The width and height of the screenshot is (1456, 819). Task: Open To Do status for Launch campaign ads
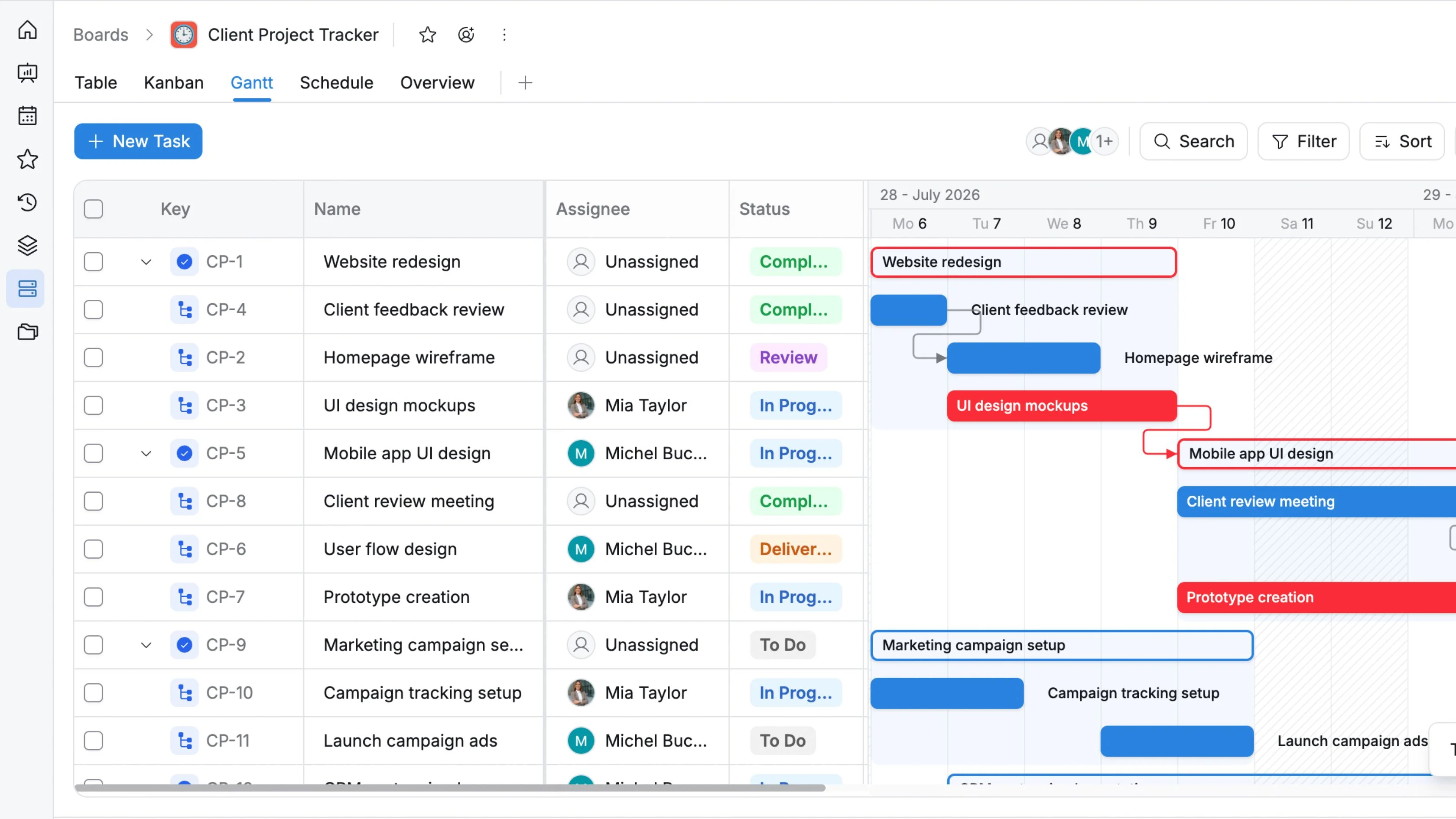click(782, 741)
